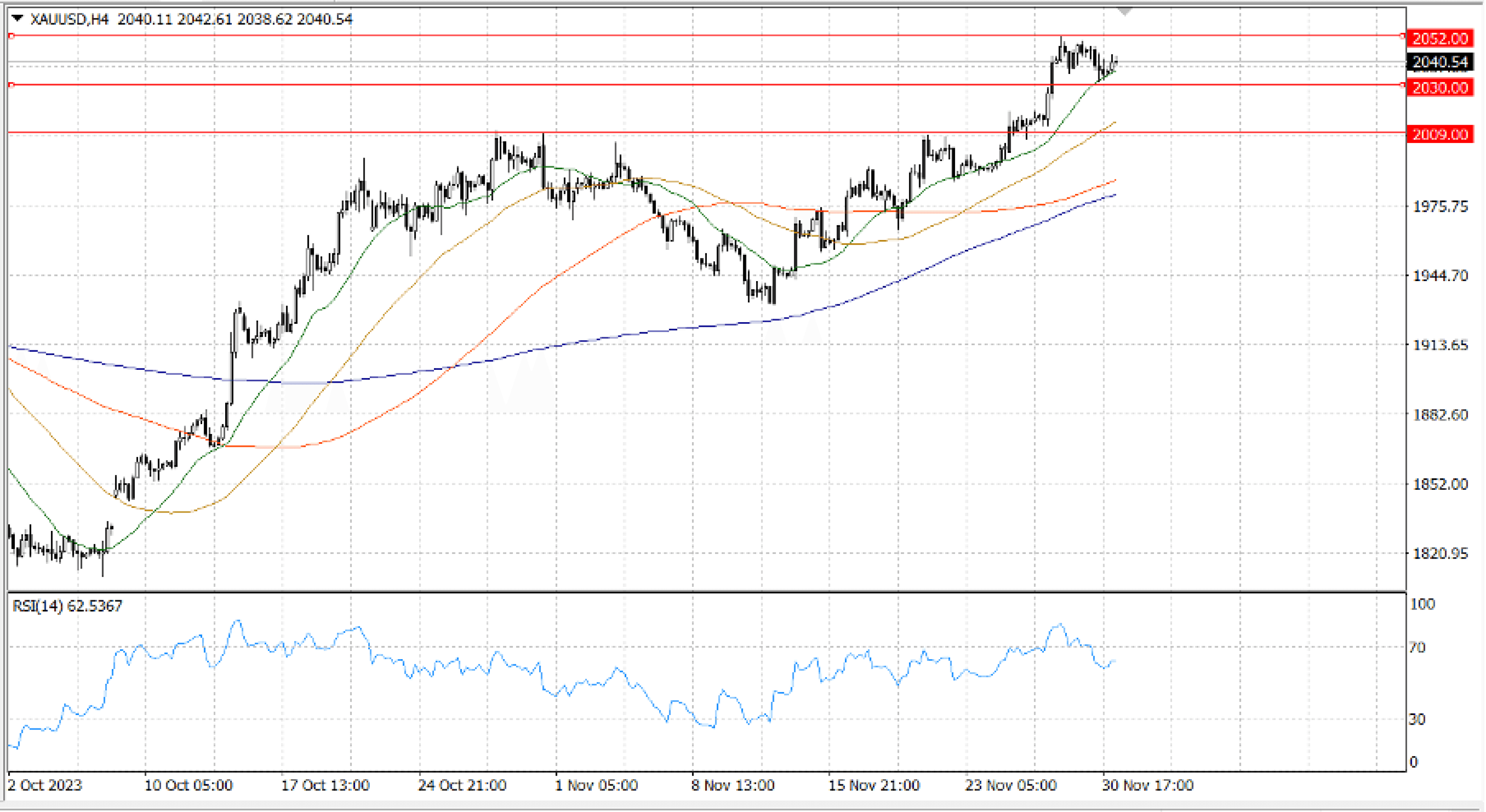The image size is (1486, 812).
Task: Click the gray chart shift triangle marker
Action: pyautogui.click(x=1124, y=12)
